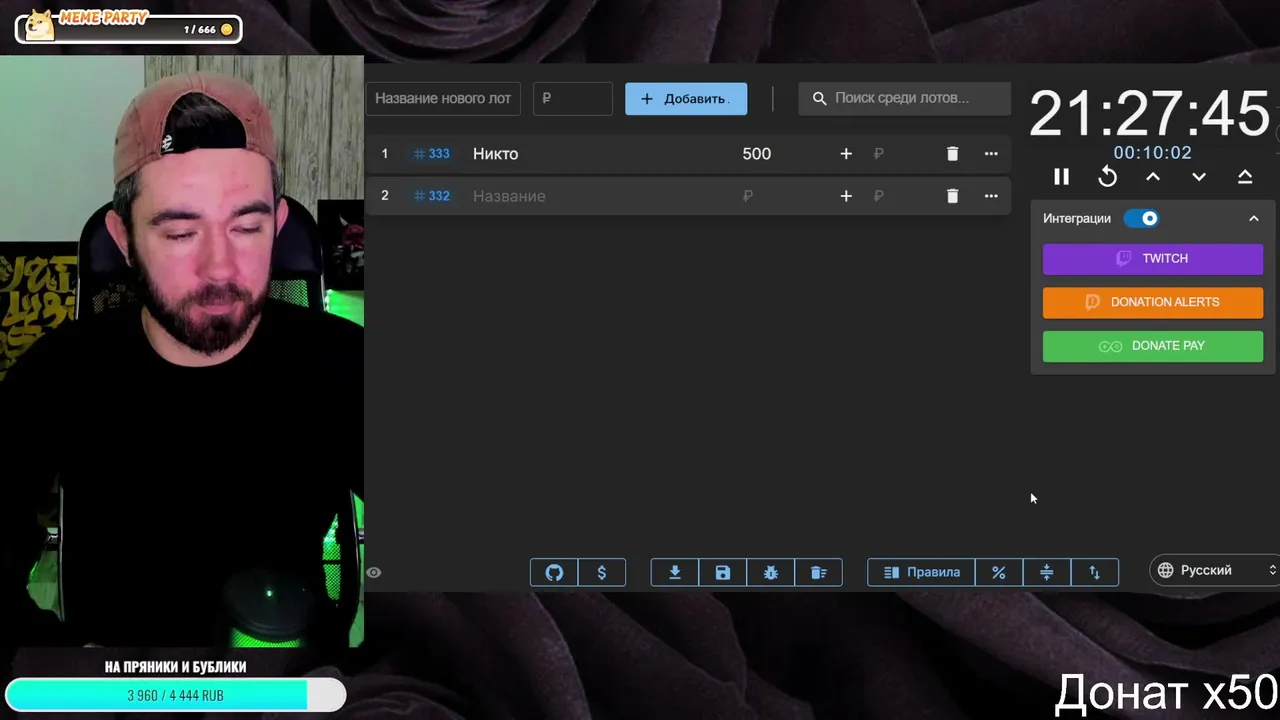Image resolution: width=1280 pixels, height=720 pixels.
Task: Click the Донат x50 label
Action: (1166, 692)
